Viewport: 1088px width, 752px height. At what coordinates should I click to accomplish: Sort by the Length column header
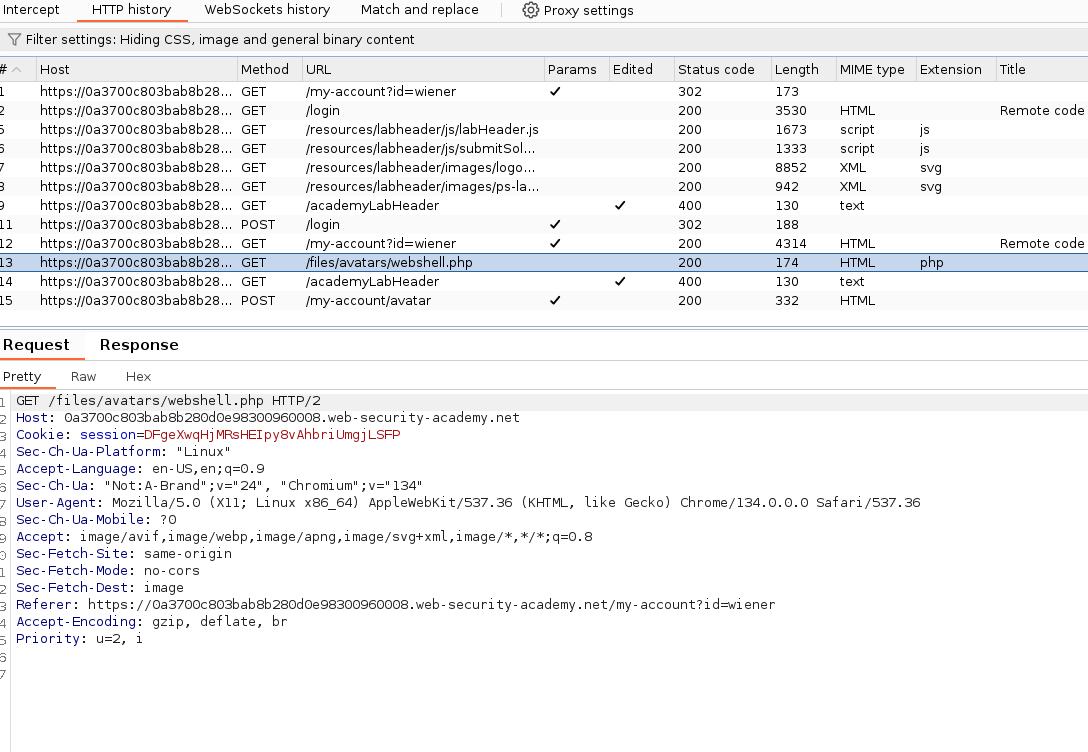coord(796,70)
